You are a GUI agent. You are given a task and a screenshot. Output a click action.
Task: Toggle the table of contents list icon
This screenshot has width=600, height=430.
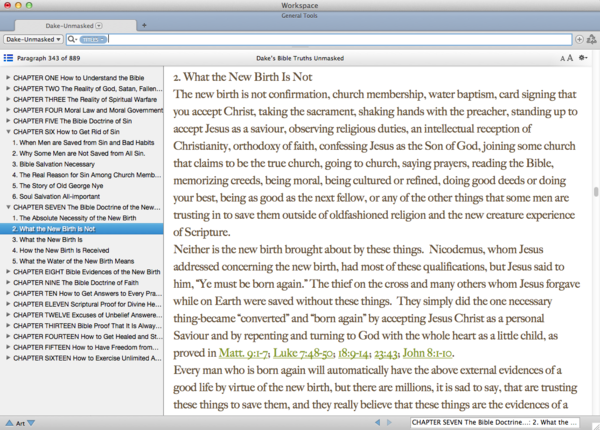point(8,58)
